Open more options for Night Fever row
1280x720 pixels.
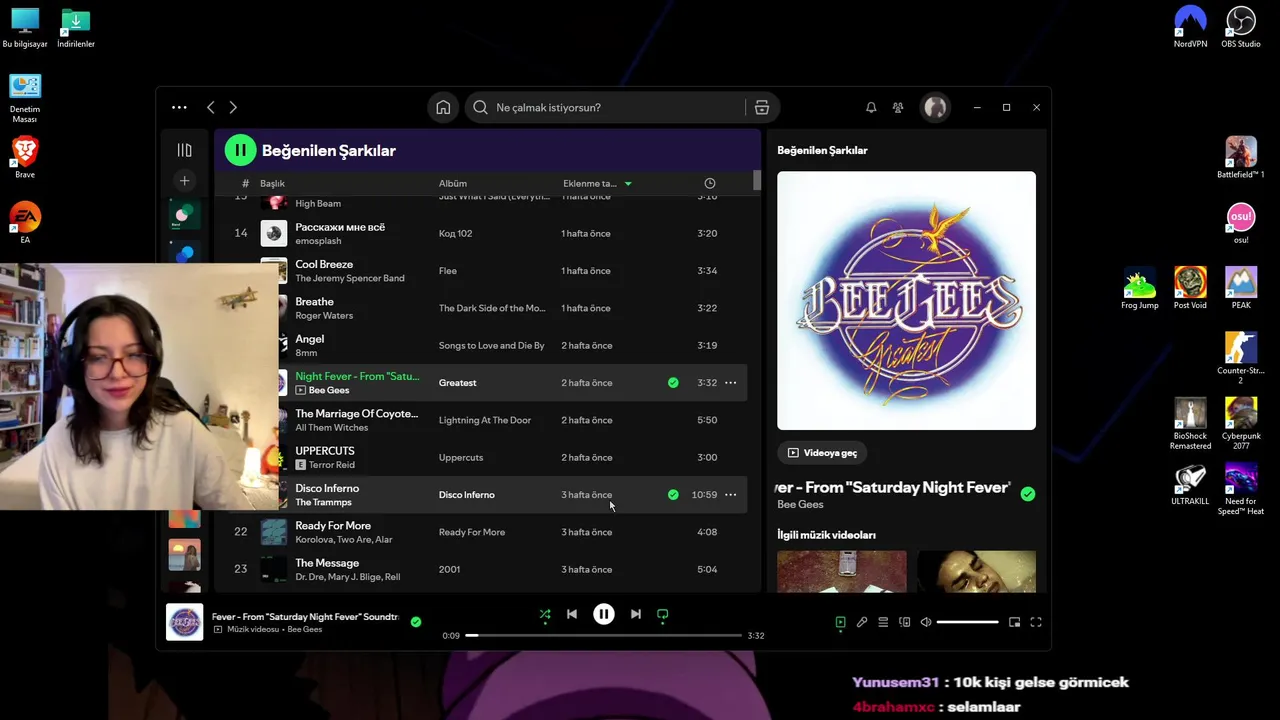(730, 383)
